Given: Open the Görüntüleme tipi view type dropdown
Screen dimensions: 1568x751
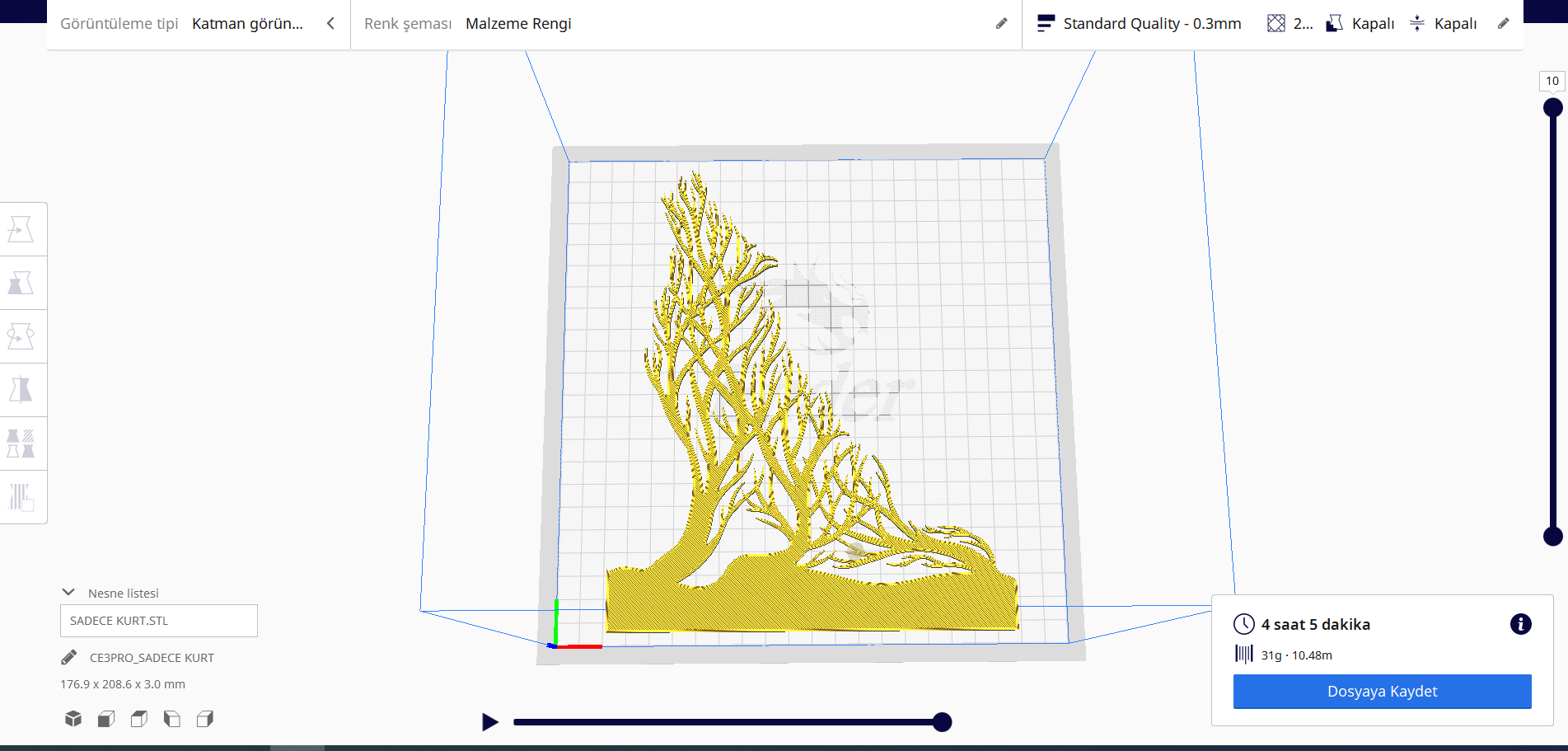Looking at the screenshot, I should (x=248, y=24).
